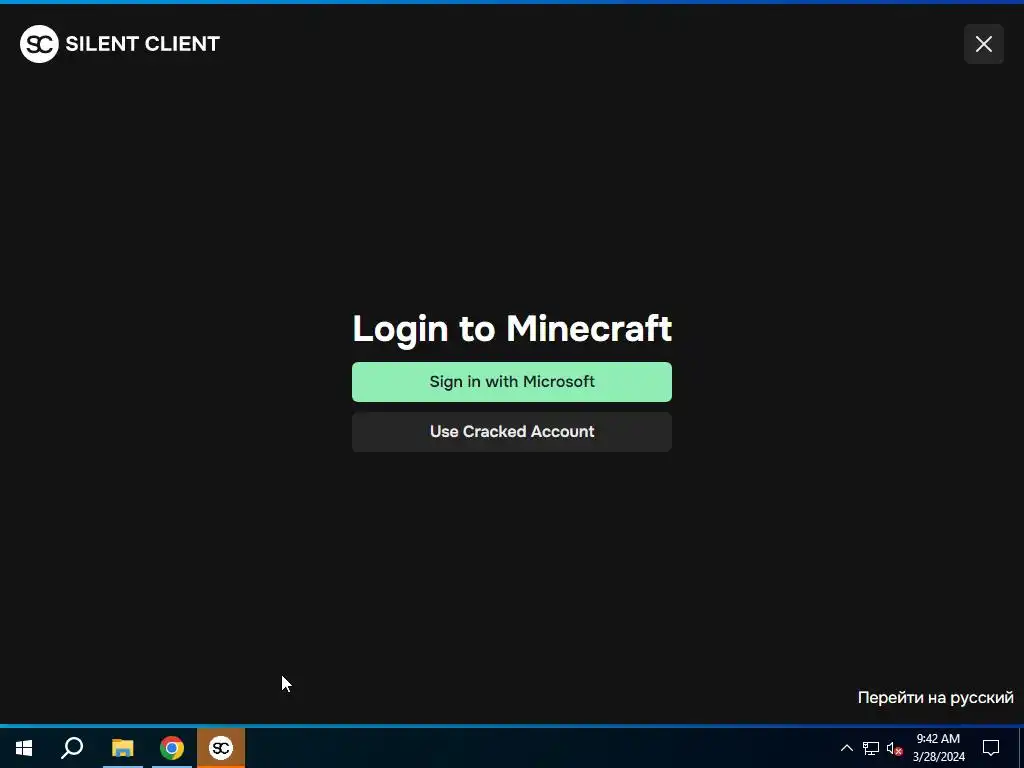1024x768 pixels.
Task: Click the Silent Client SC logo
Action: tap(39, 44)
